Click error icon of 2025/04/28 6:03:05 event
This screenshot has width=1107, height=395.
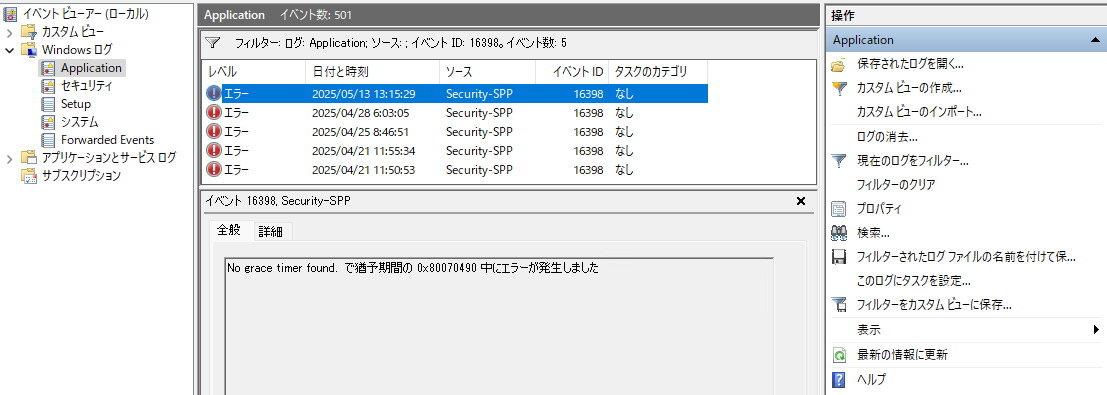click(214, 112)
